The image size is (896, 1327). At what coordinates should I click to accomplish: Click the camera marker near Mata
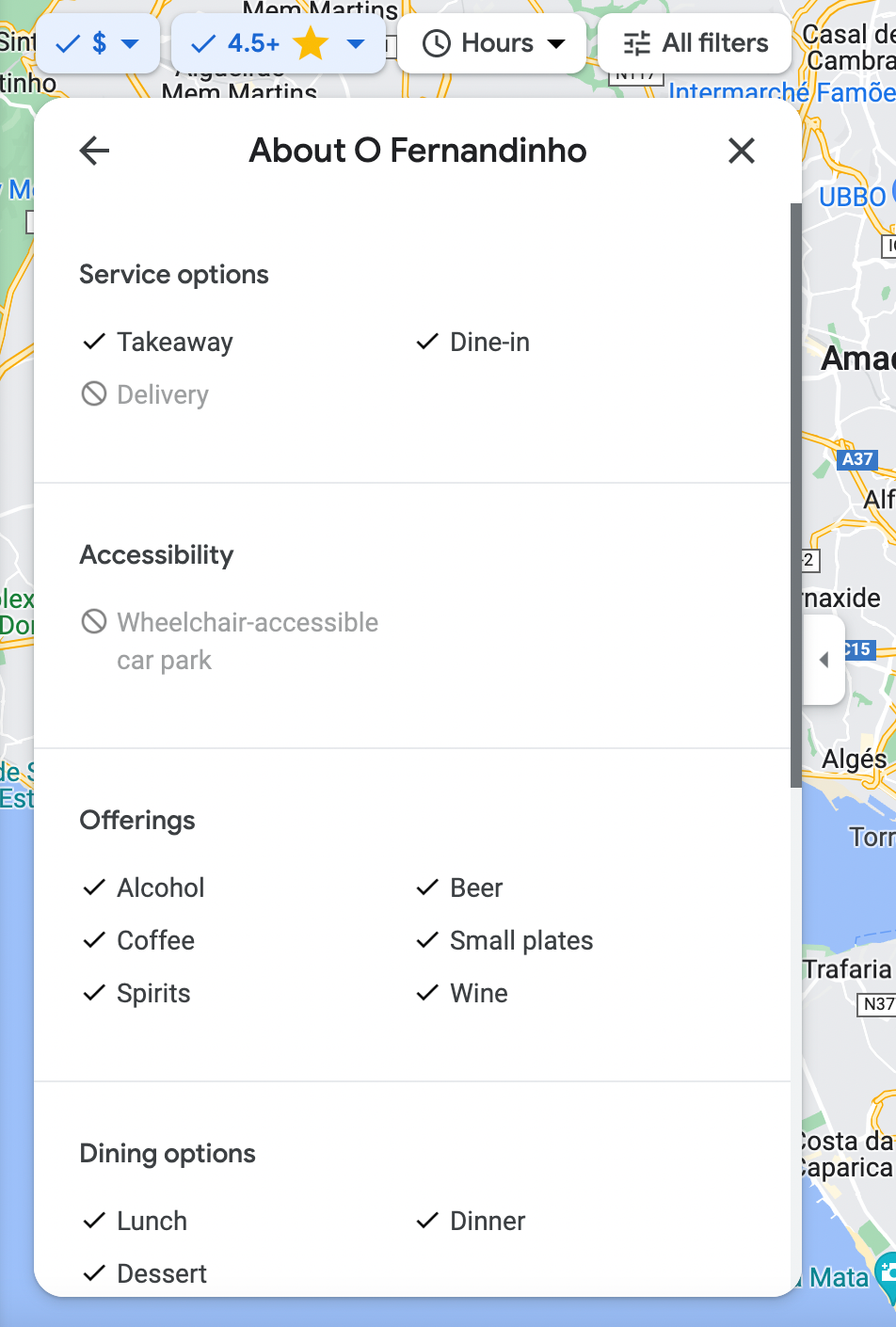(x=887, y=1271)
